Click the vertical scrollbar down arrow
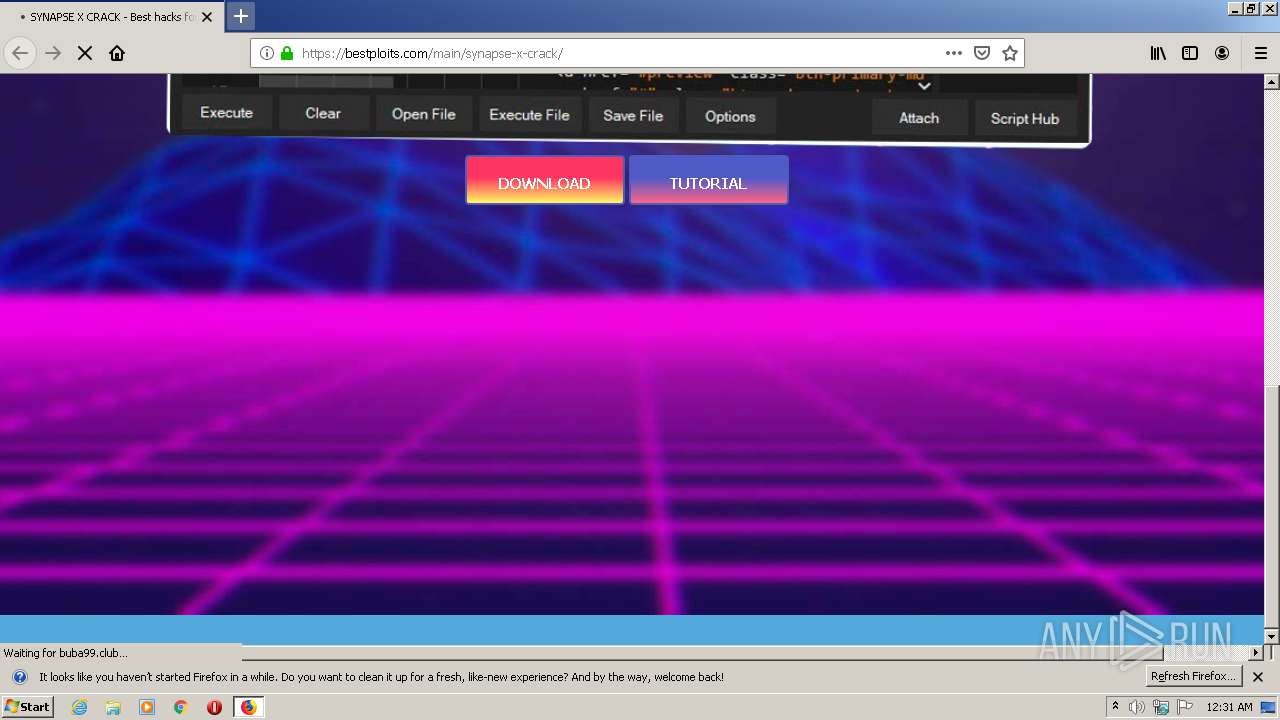Image resolution: width=1280 pixels, height=720 pixels. coord(1271,636)
